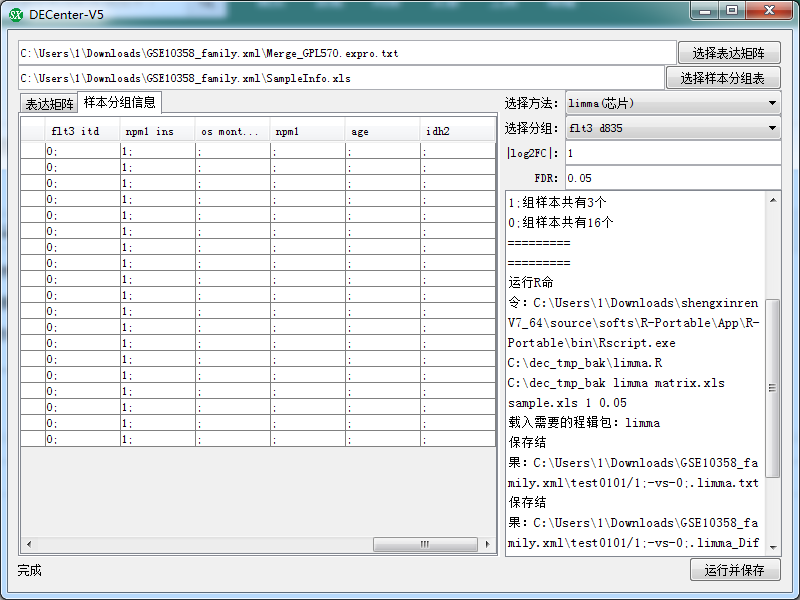Click npm1 ins column header
The width and height of the screenshot is (800, 600).
(x=158, y=131)
